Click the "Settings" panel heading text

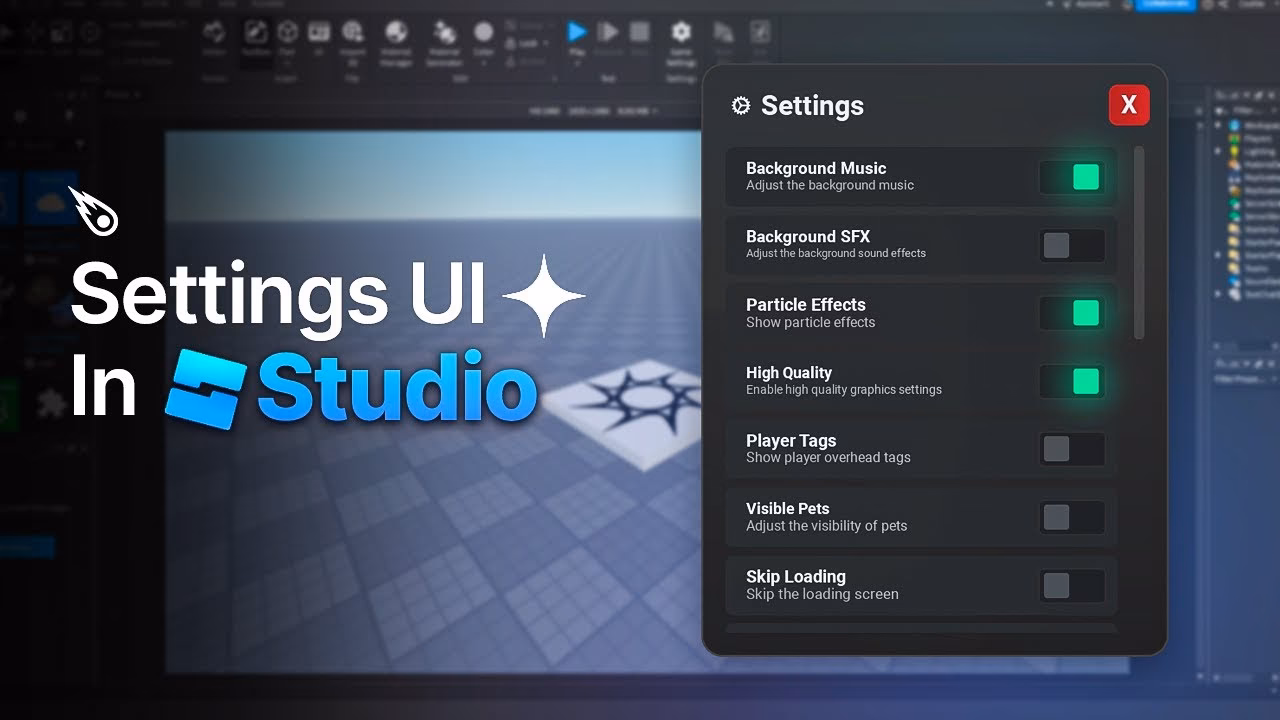[x=812, y=105]
